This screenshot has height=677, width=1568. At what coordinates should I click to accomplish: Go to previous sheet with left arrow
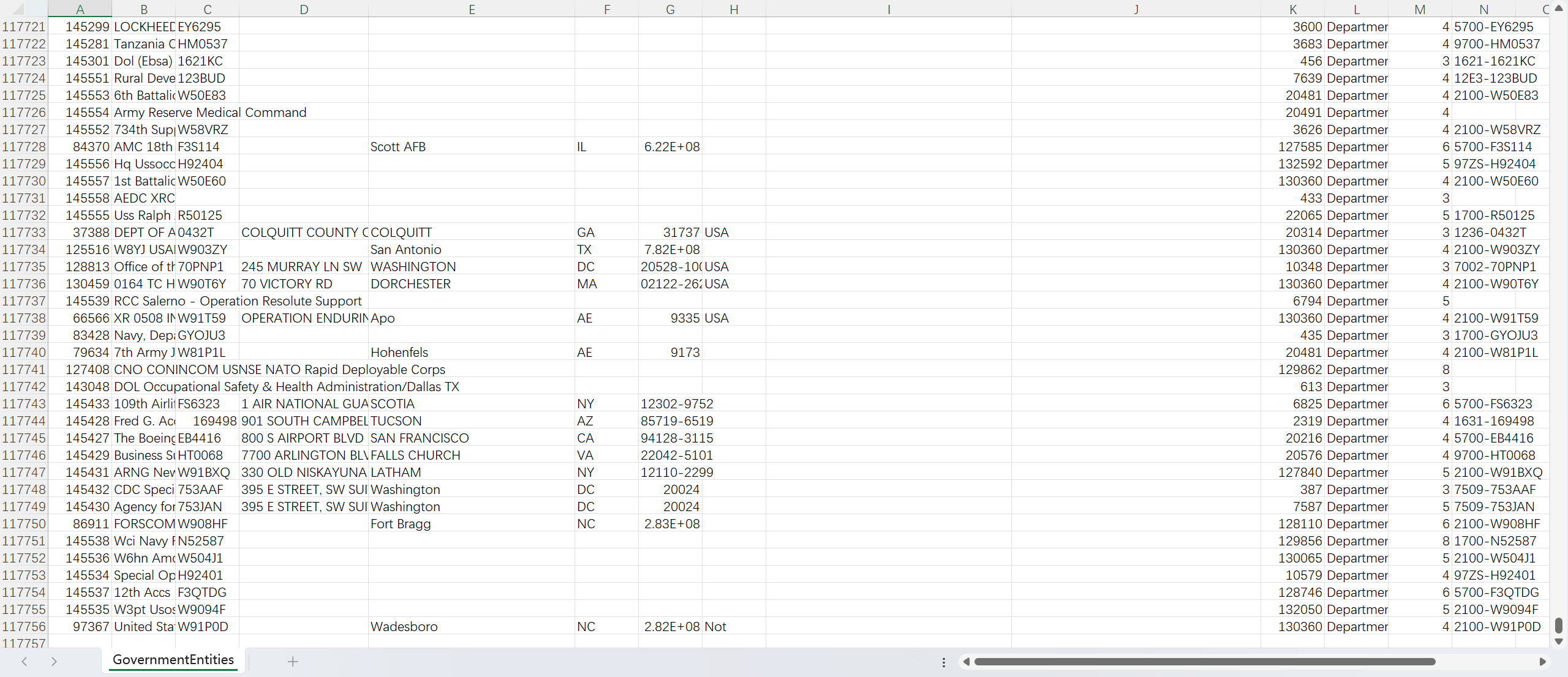click(x=24, y=661)
